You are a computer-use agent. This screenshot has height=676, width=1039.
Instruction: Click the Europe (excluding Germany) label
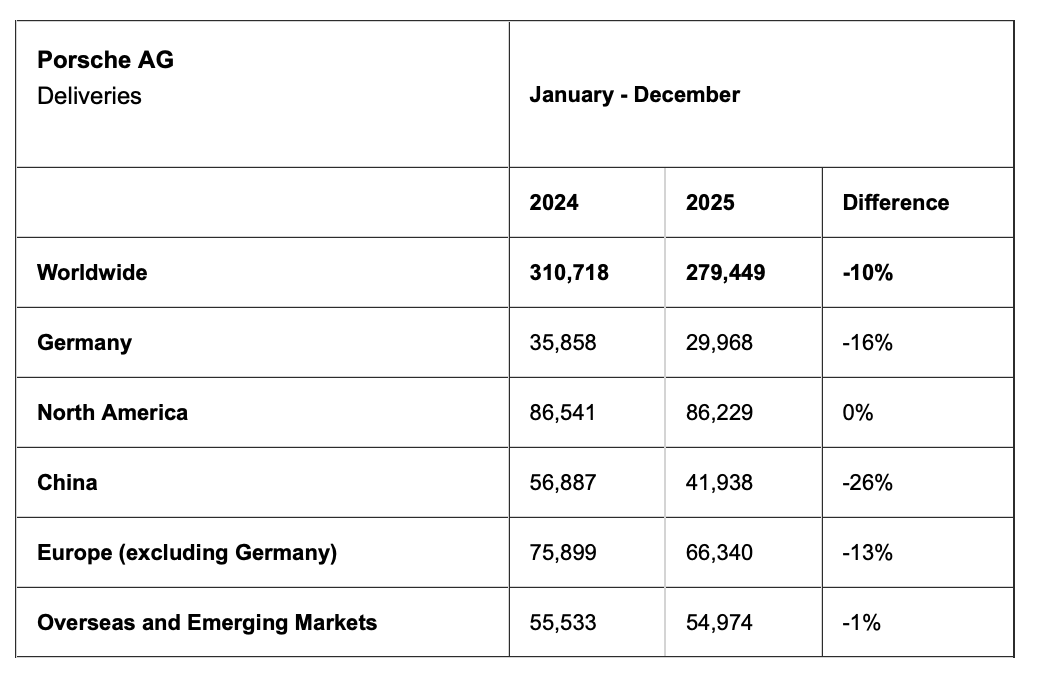(187, 553)
